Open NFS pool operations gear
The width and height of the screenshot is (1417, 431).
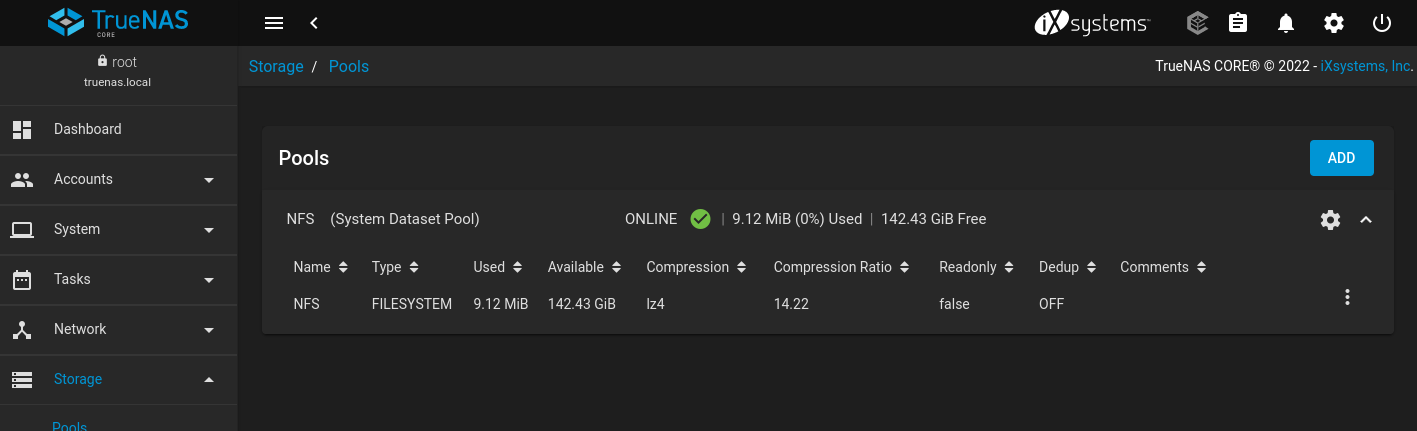[x=1330, y=220]
